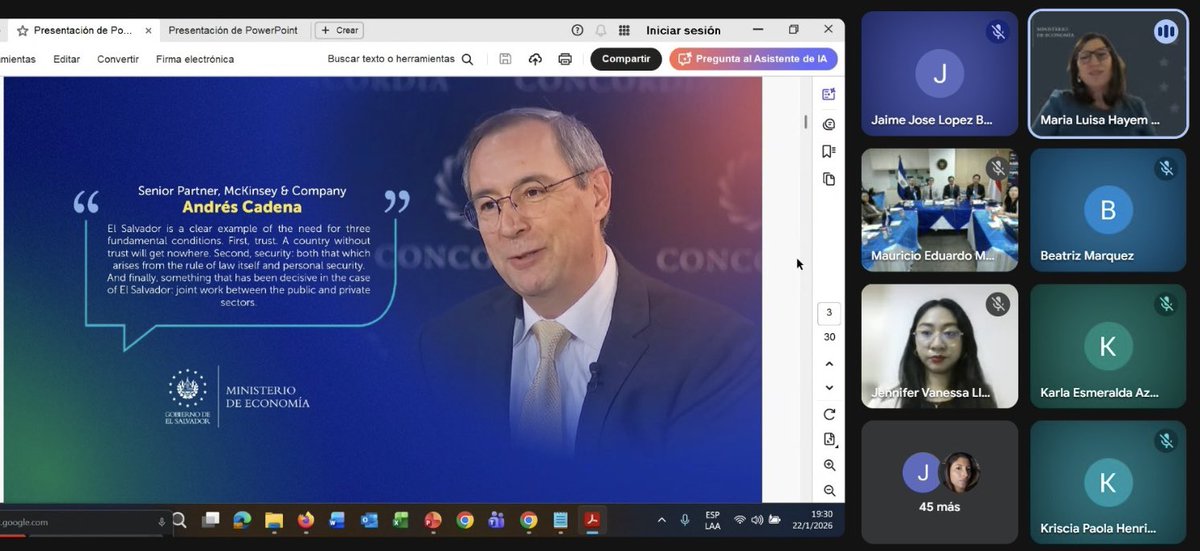Click the taskbar search magnifier
This screenshot has width=1200, height=551.
(x=179, y=520)
